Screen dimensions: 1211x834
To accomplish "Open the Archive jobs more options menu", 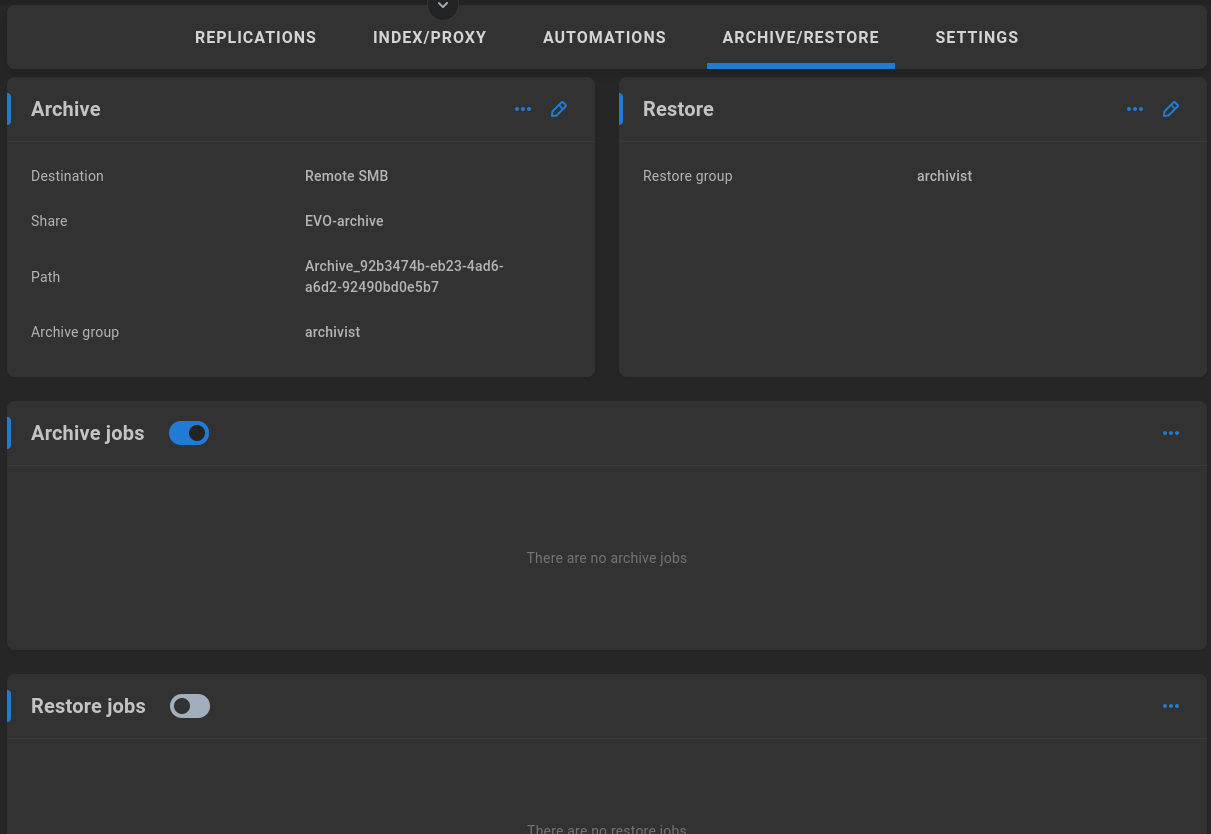I will click(1171, 433).
